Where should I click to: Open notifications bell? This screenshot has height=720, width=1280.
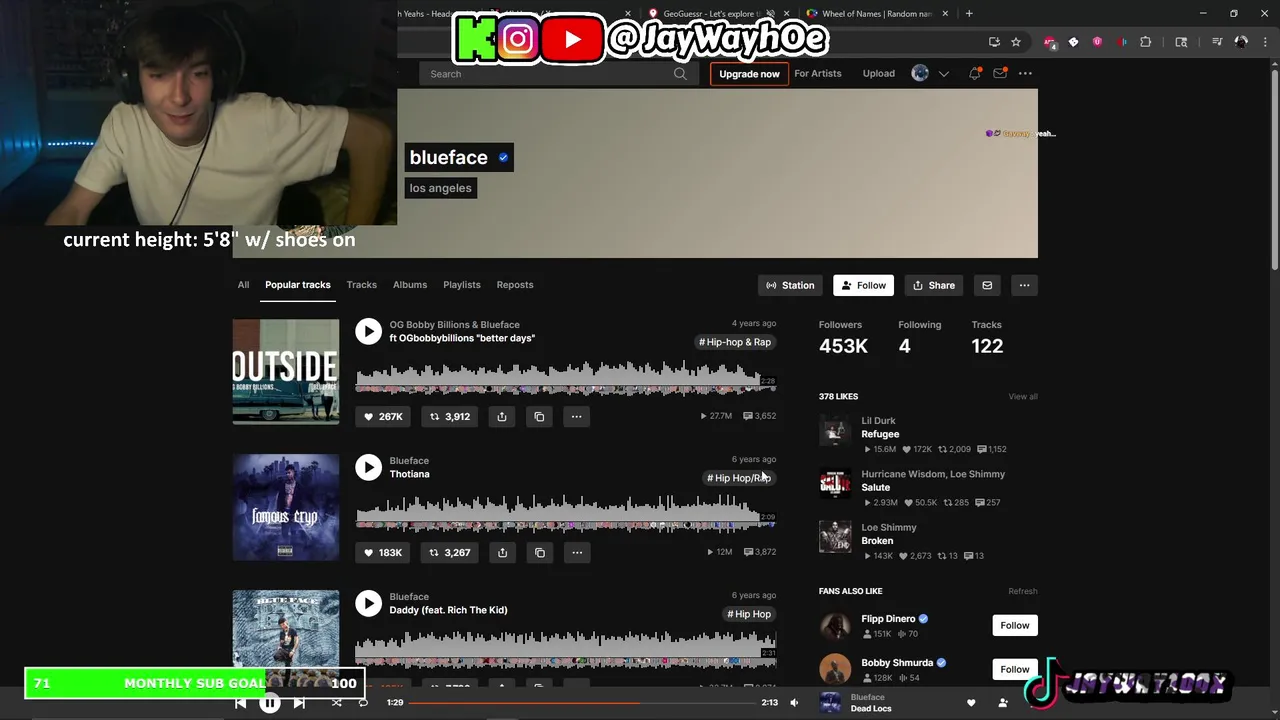click(x=975, y=73)
